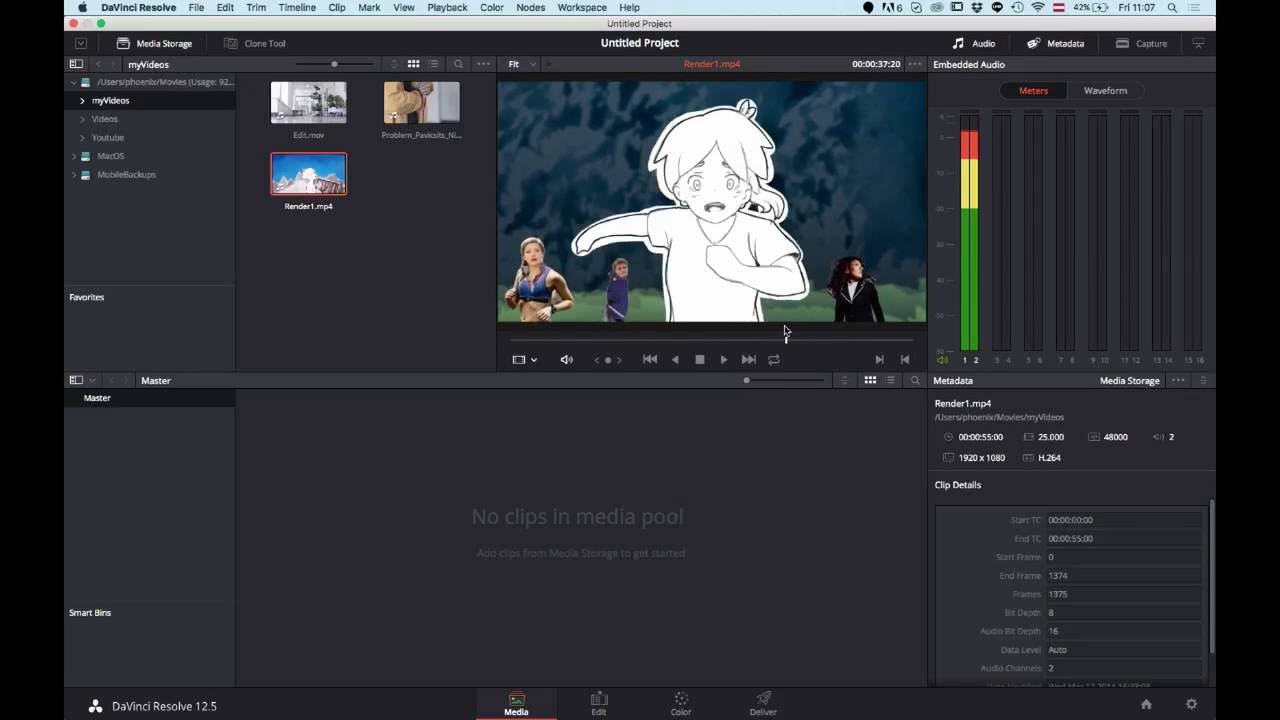Switch to the Waveform tab
This screenshot has width=1280, height=720.
tap(1105, 91)
